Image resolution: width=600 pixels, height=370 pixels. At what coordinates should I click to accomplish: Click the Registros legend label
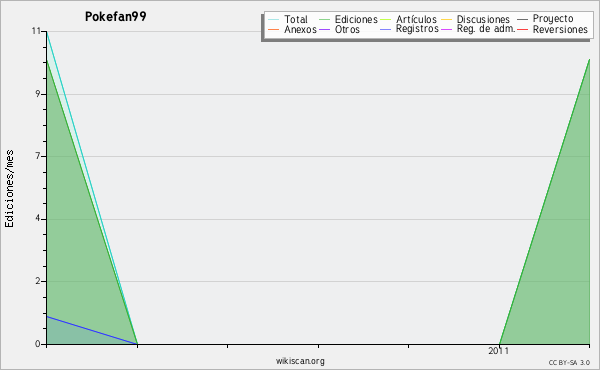[x=417, y=29]
